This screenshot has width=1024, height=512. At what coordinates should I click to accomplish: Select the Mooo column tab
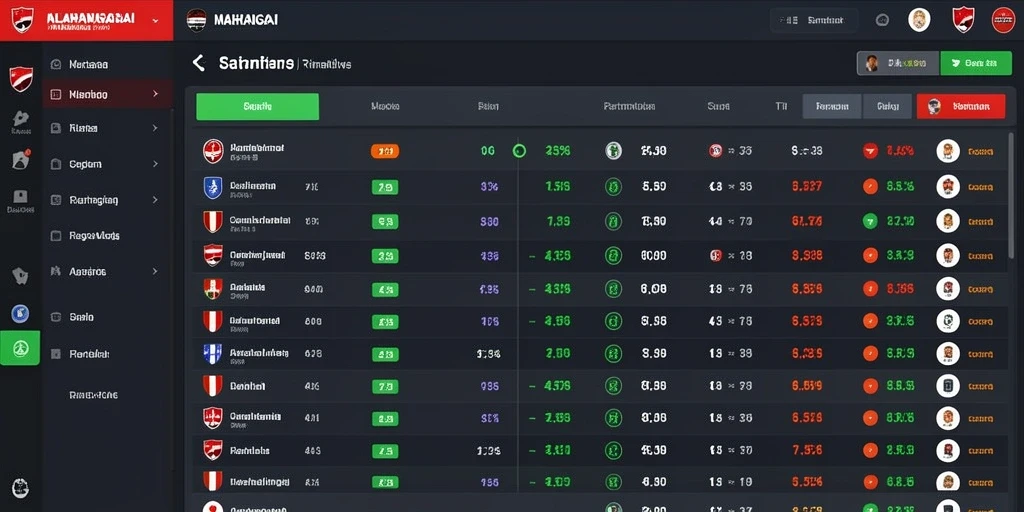(385, 106)
